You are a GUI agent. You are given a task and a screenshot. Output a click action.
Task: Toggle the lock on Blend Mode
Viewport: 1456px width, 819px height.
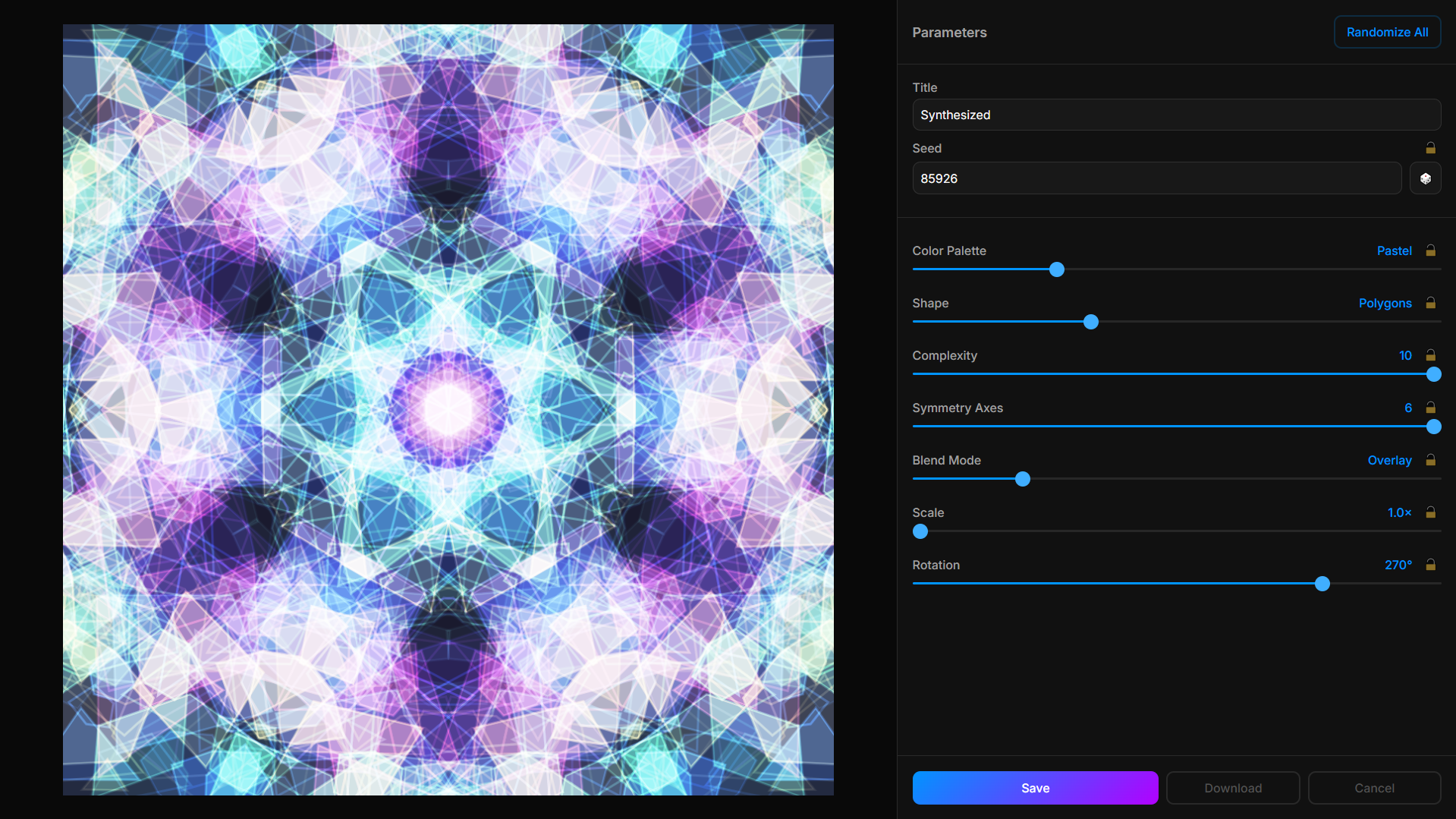pyautogui.click(x=1430, y=459)
